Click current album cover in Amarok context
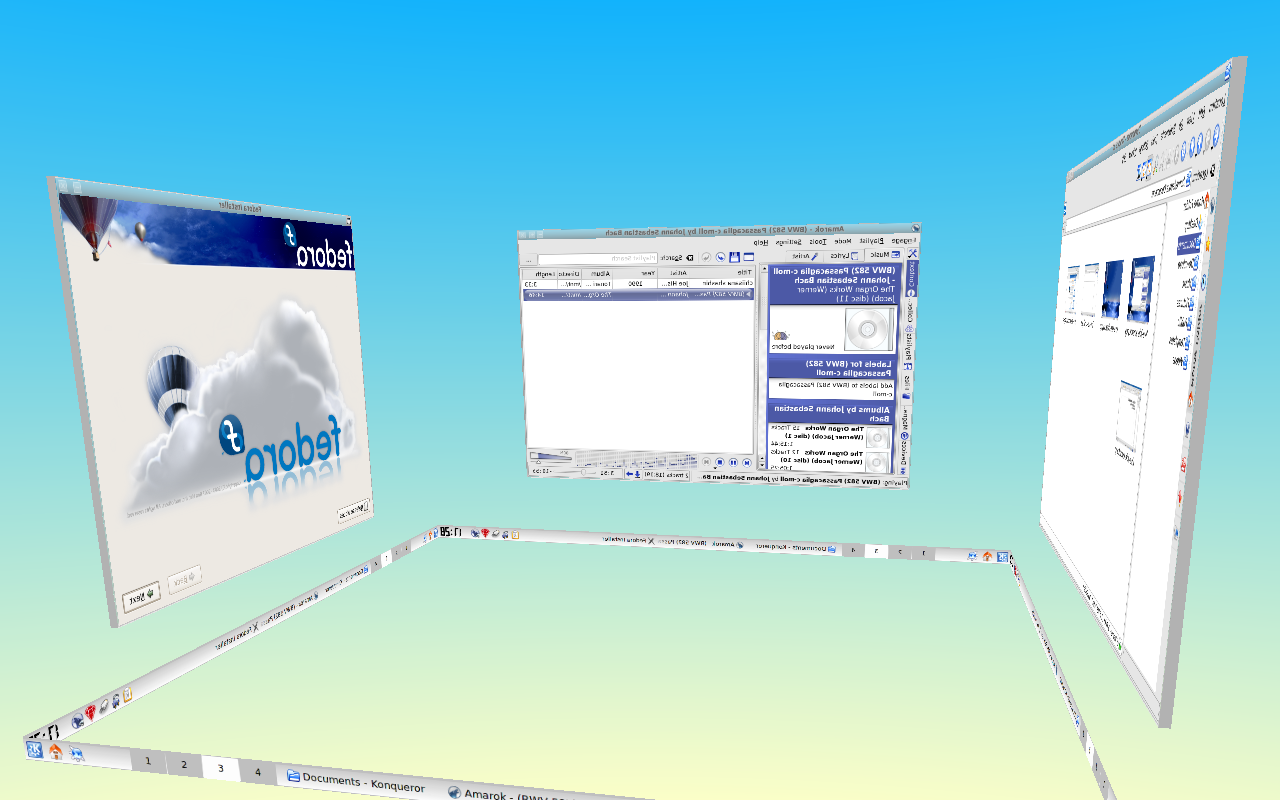This screenshot has width=1280, height=800. [868, 328]
